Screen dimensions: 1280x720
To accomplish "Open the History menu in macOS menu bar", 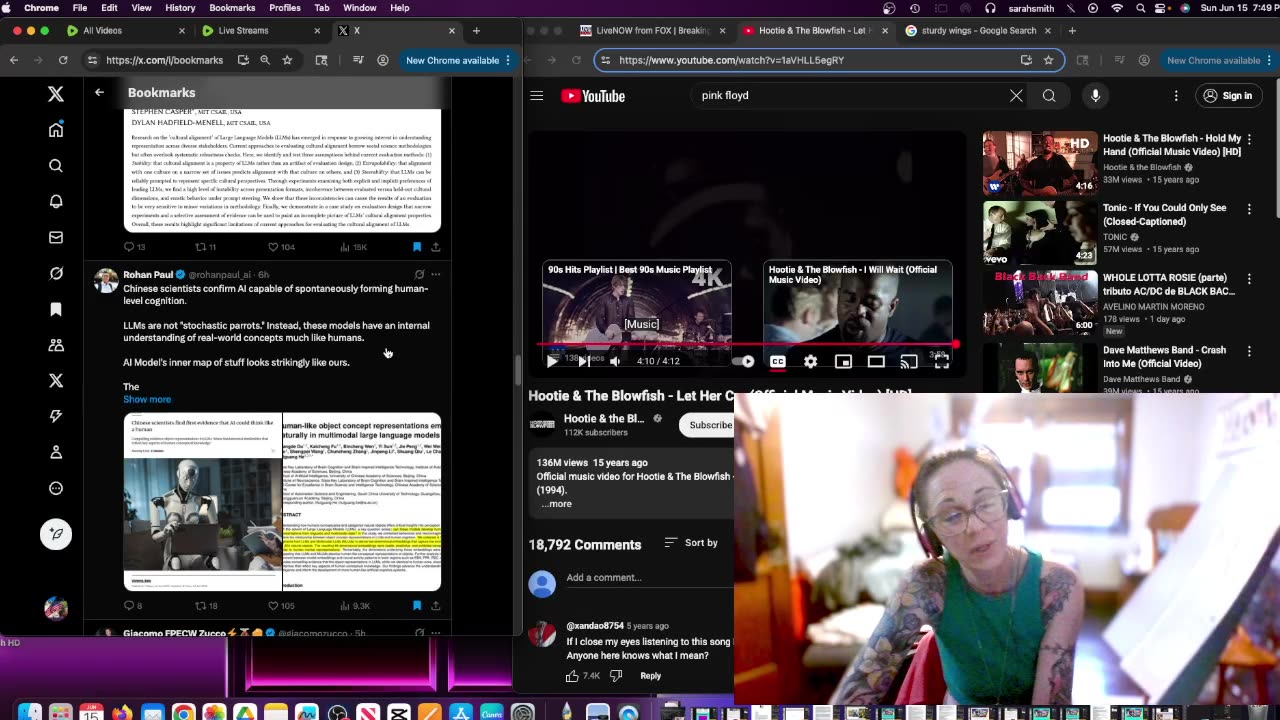I will 180,8.
